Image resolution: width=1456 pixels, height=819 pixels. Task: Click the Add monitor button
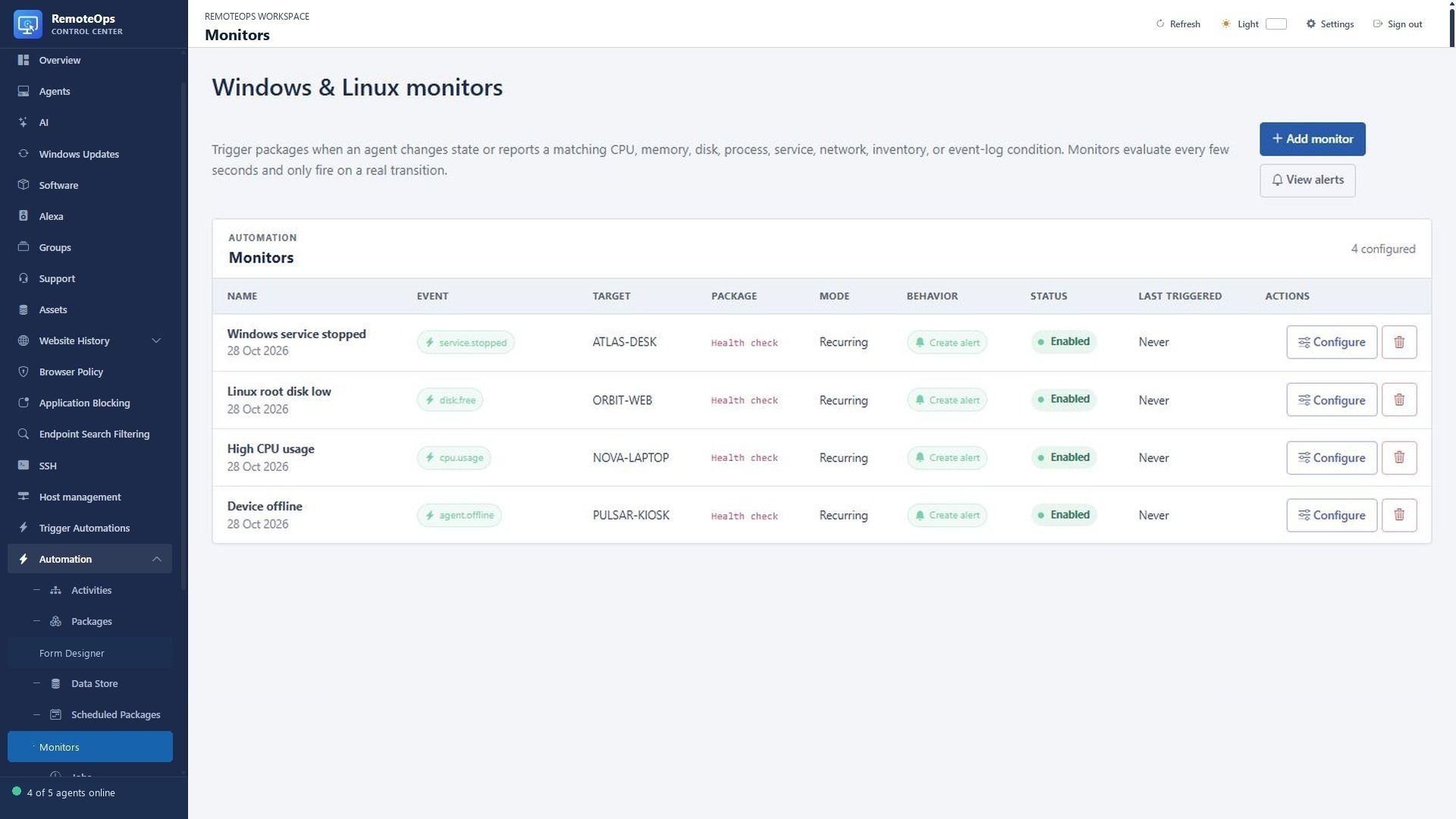click(1313, 139)
